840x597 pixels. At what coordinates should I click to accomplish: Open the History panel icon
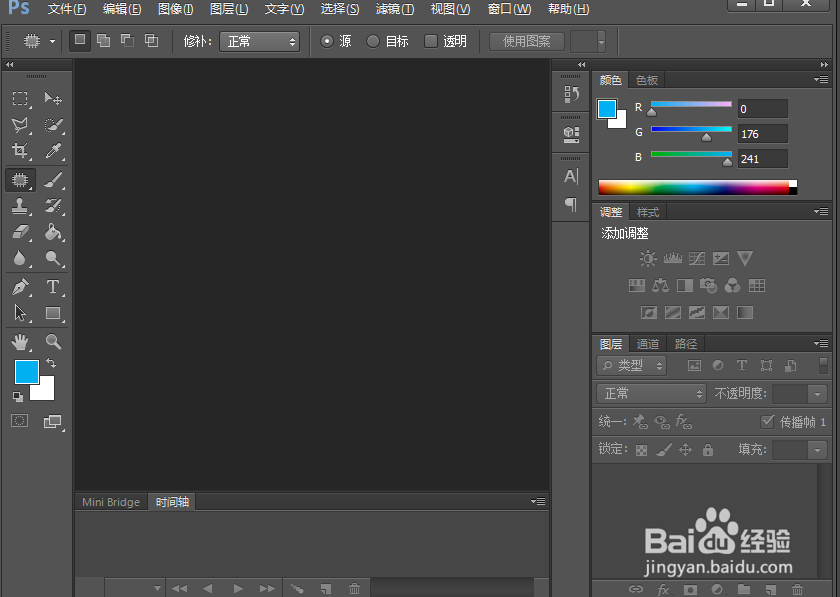(571, 94)
